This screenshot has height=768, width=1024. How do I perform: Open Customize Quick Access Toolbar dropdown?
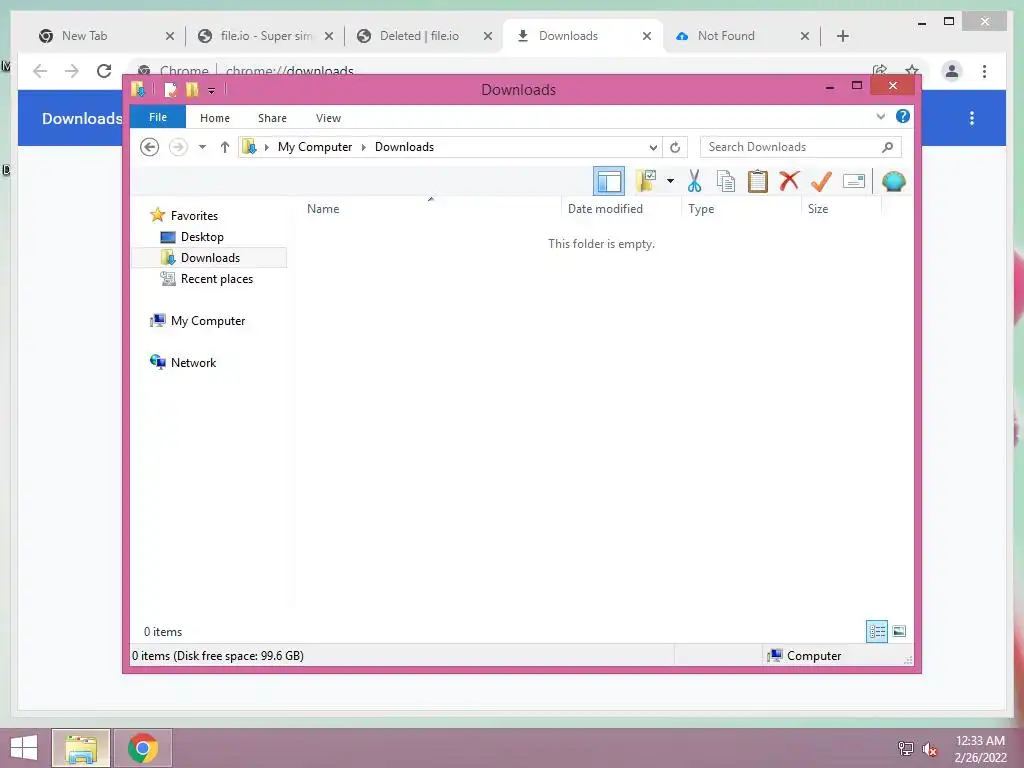(212, 90)
